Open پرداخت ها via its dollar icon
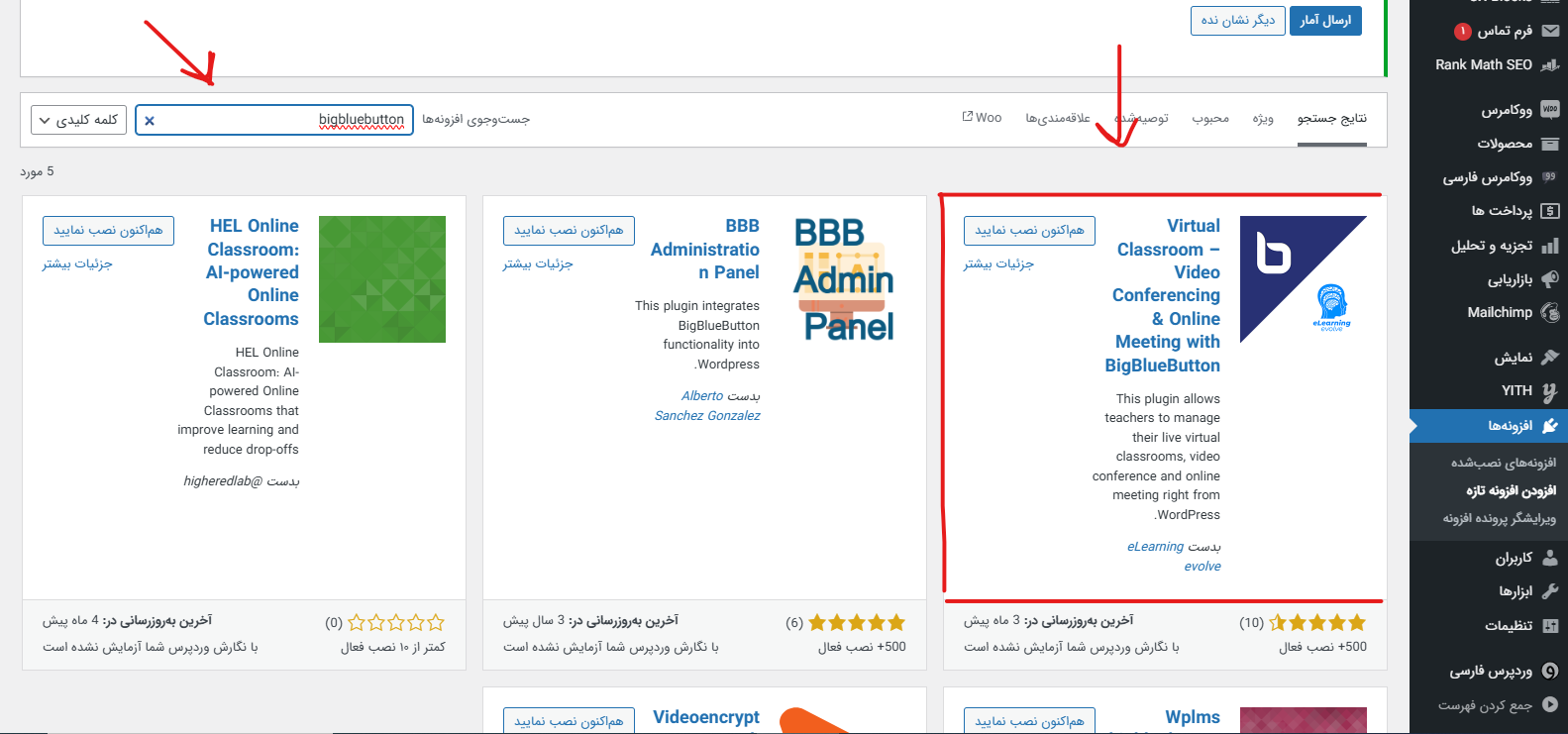Image resolution: width=1568 pixels, height=734 pixels. pyautogui.click(x=1550, y=211)
